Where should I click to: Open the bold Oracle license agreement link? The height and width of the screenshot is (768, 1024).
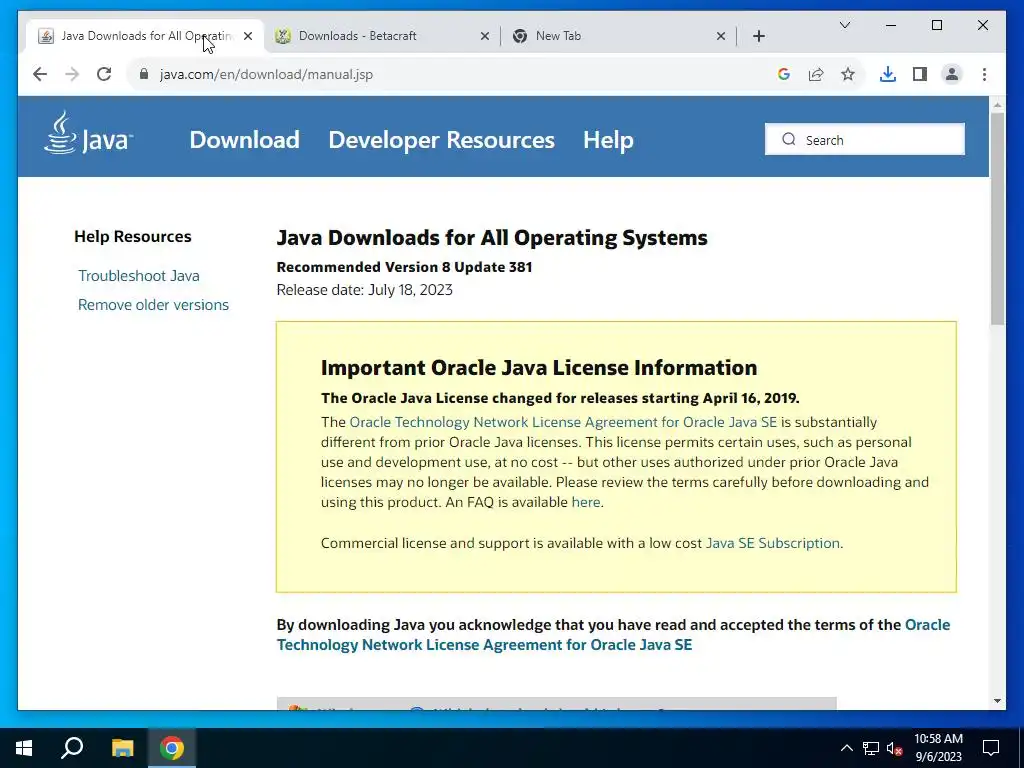[x=613, y=635]
